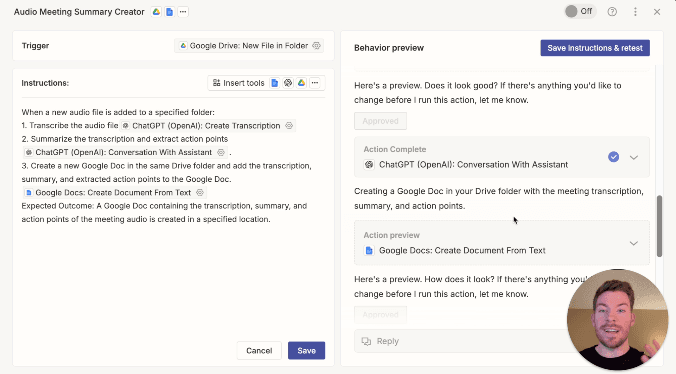Open gear settings for Create Document From Text
676x374 pixels.
[x=200, y=193]
